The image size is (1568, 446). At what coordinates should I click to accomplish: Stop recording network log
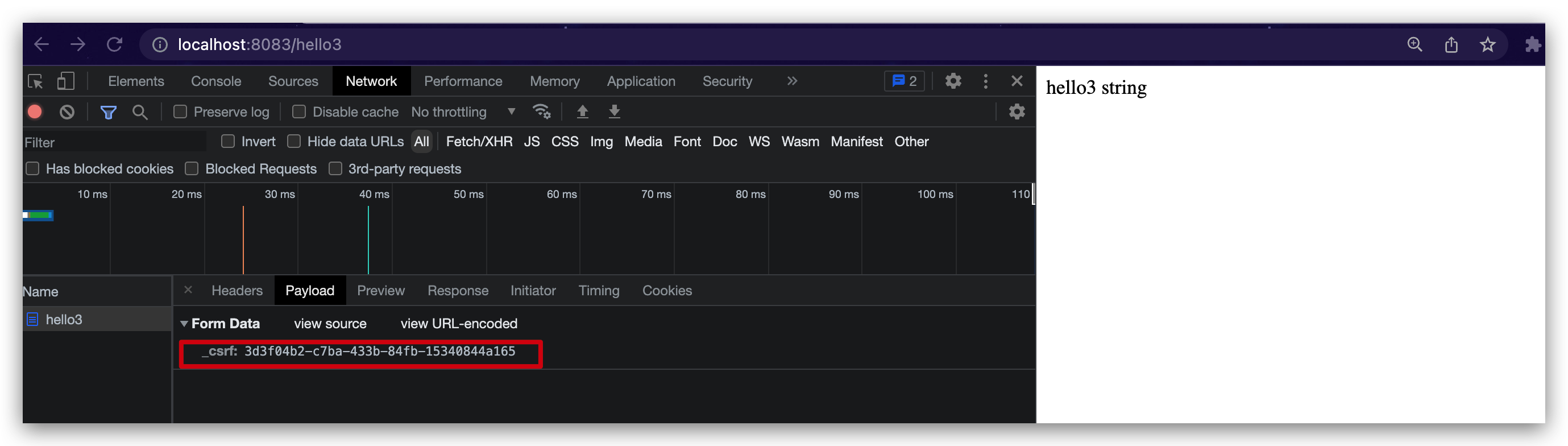pyautogui.click(x=35, y=111)
